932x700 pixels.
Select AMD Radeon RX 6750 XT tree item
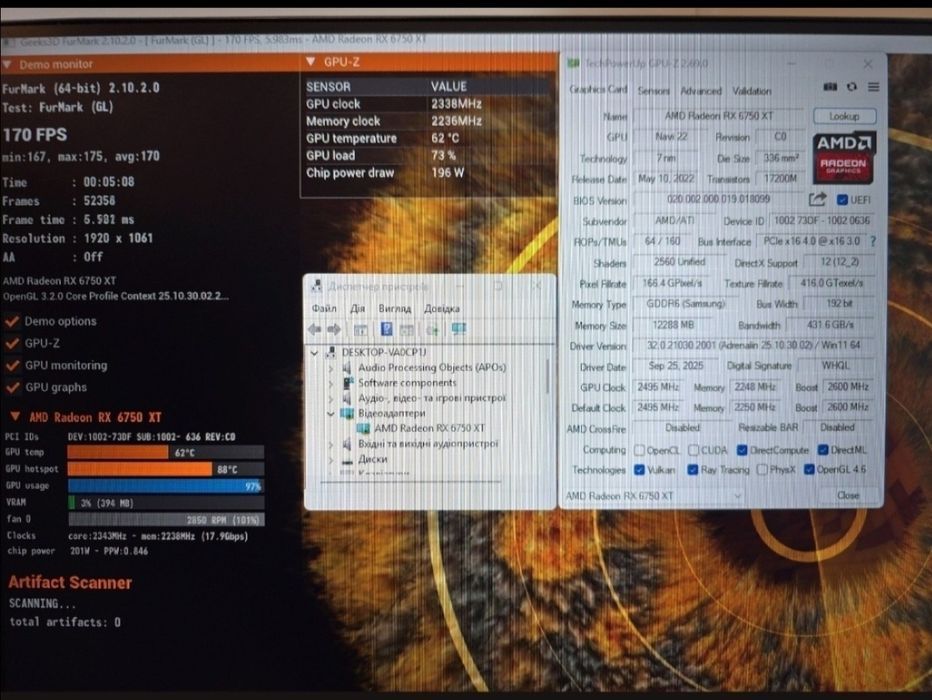(x=429, y=428)
